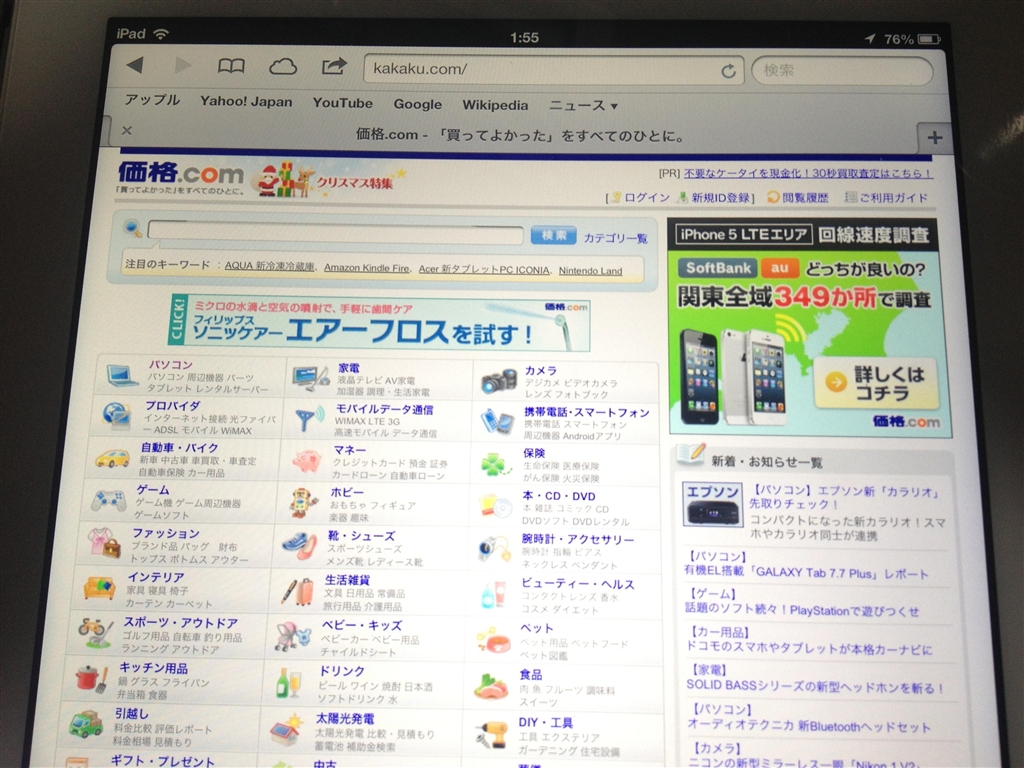Tap the Safari back arrow
The height and width of the screenshot is (768, 1024).
tap(134, 66)
